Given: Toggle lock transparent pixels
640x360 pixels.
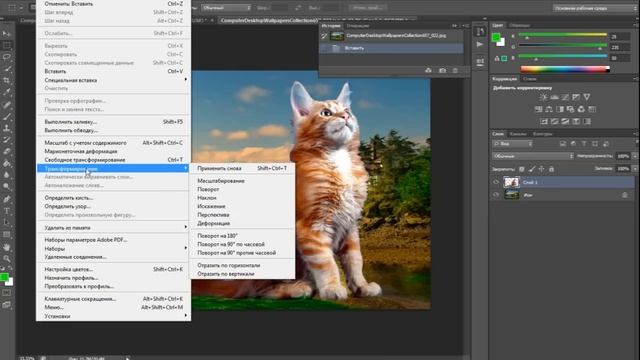Looking at the screenshot, I should pyautogui.click(x=522, y=169).
